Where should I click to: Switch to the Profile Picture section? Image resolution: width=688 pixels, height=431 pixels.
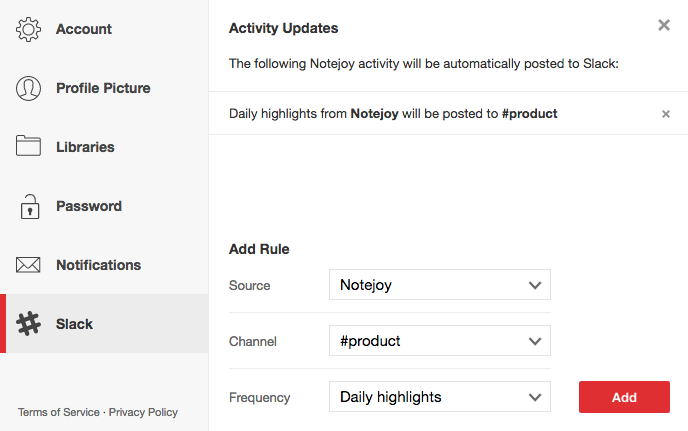pos(103,88)
